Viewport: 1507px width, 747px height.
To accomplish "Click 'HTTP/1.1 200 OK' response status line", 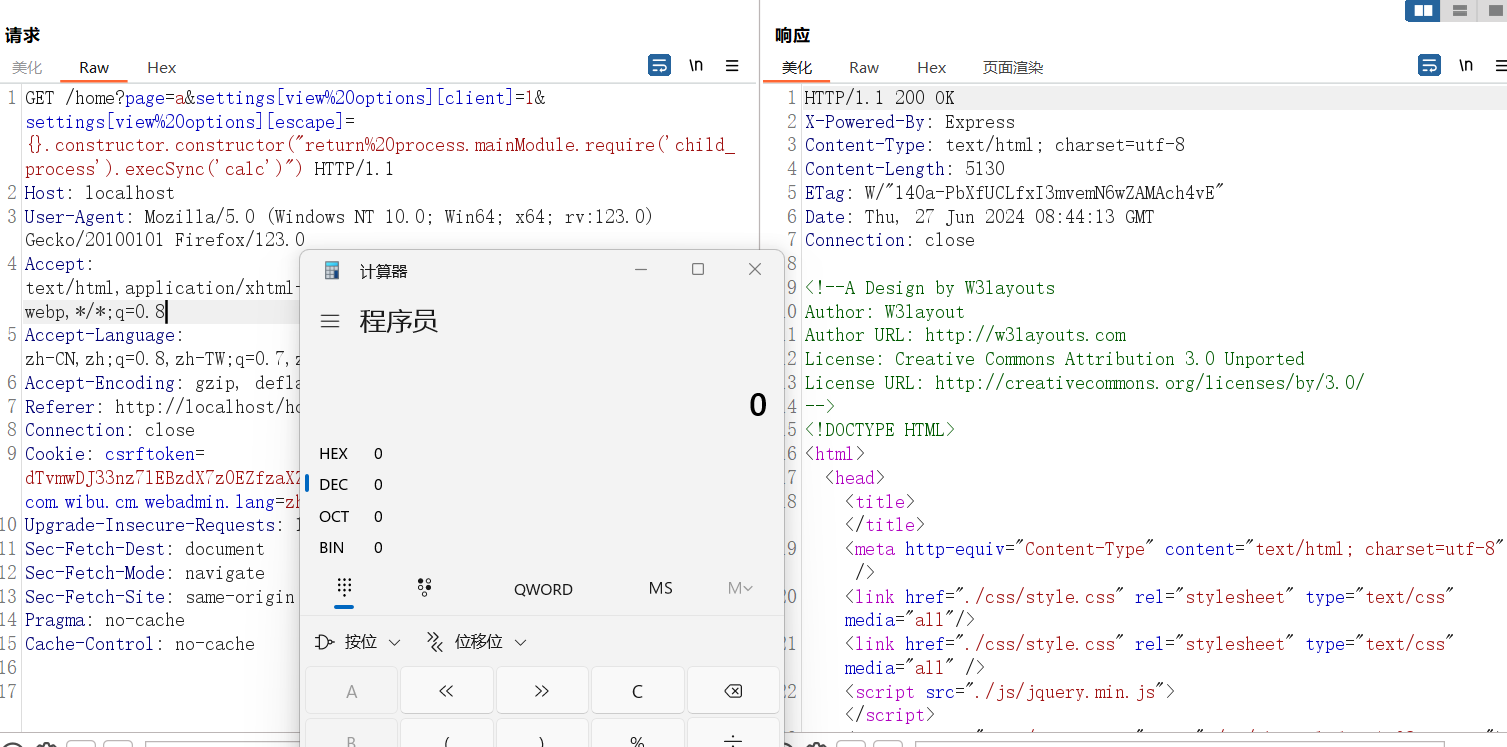I will (x=880, y=98).
